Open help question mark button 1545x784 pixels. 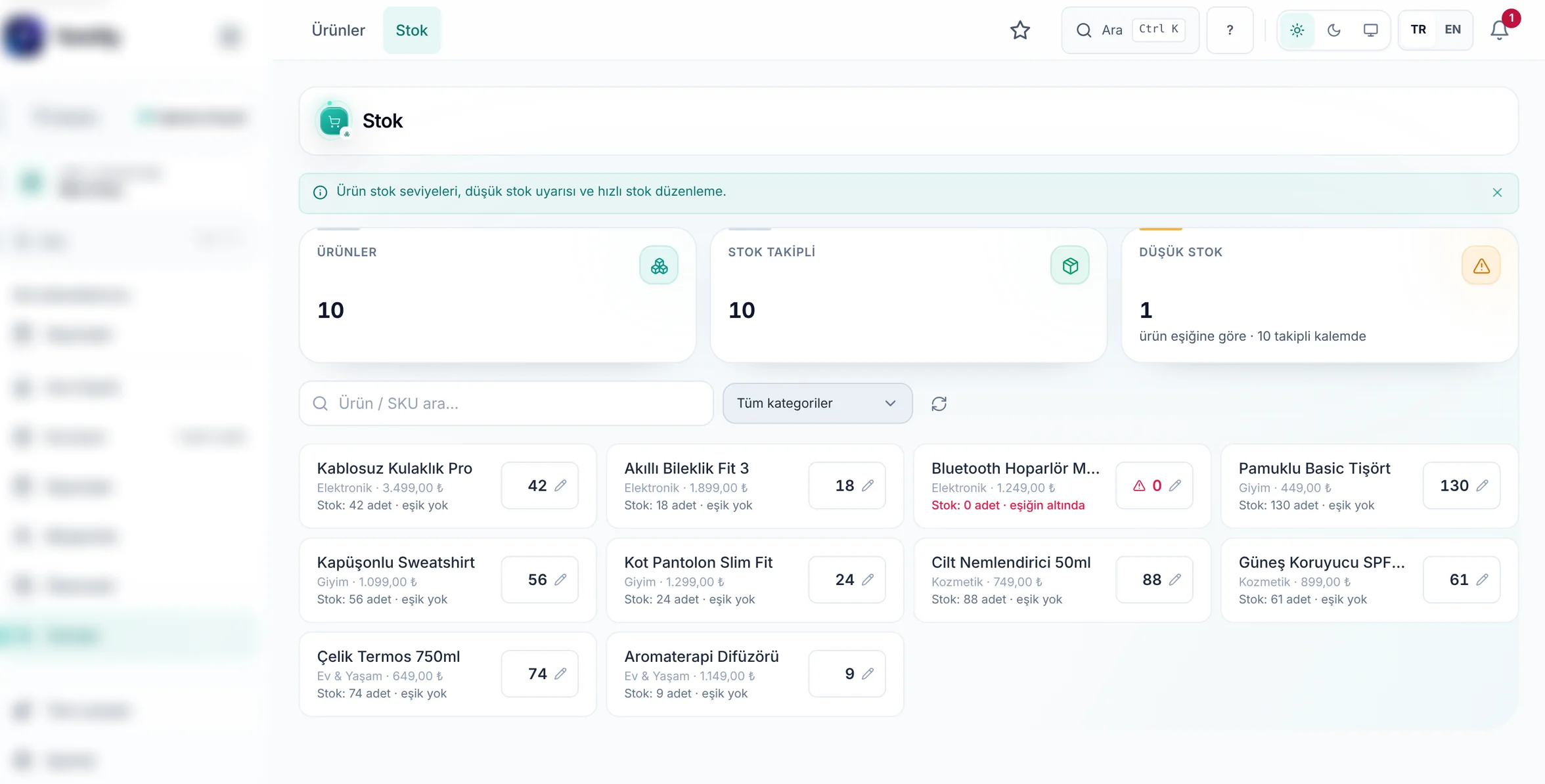click(1230, 30)
